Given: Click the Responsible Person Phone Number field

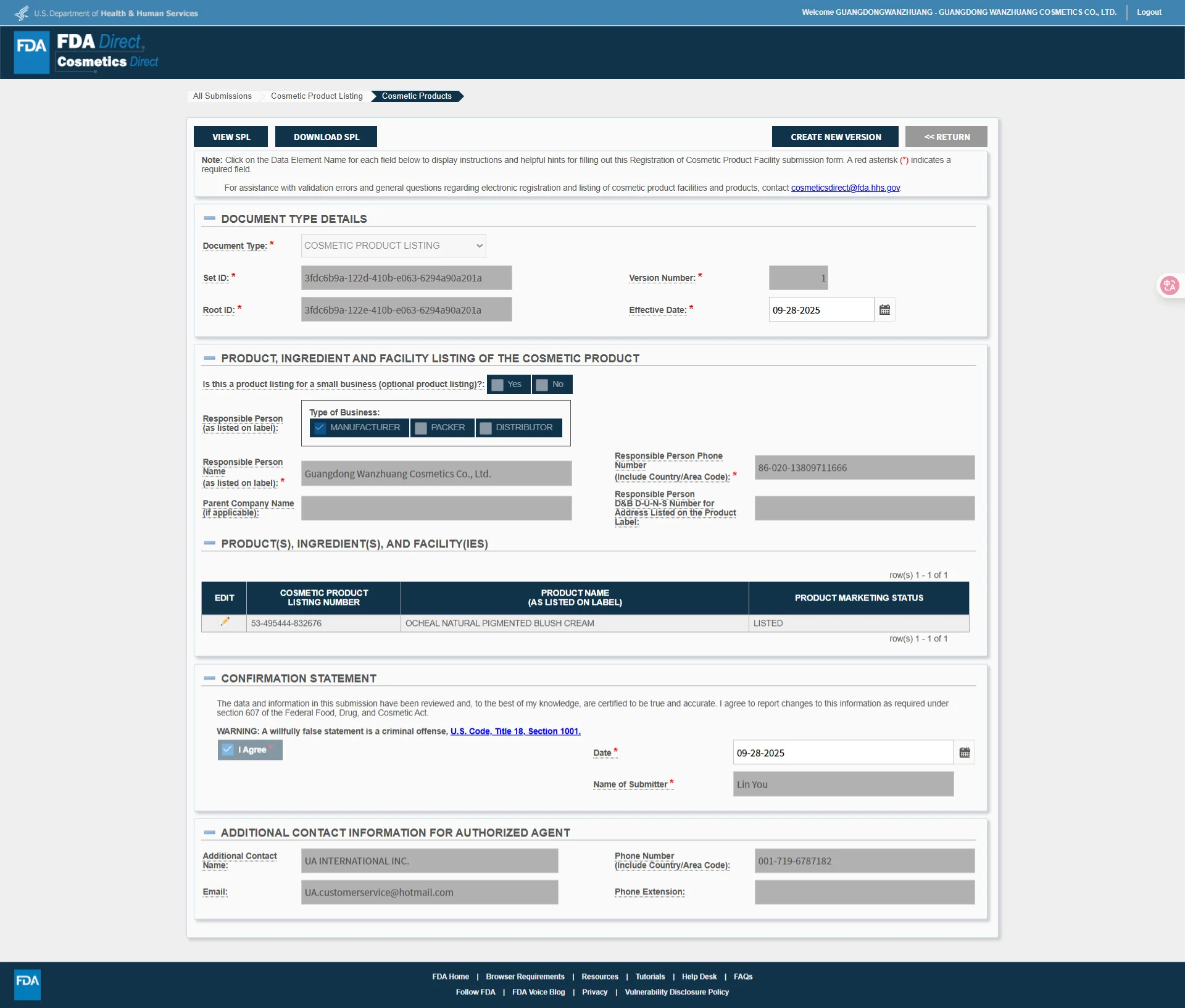Looking at the screenshot, I should pyautogui.click(x=865, y=467).
